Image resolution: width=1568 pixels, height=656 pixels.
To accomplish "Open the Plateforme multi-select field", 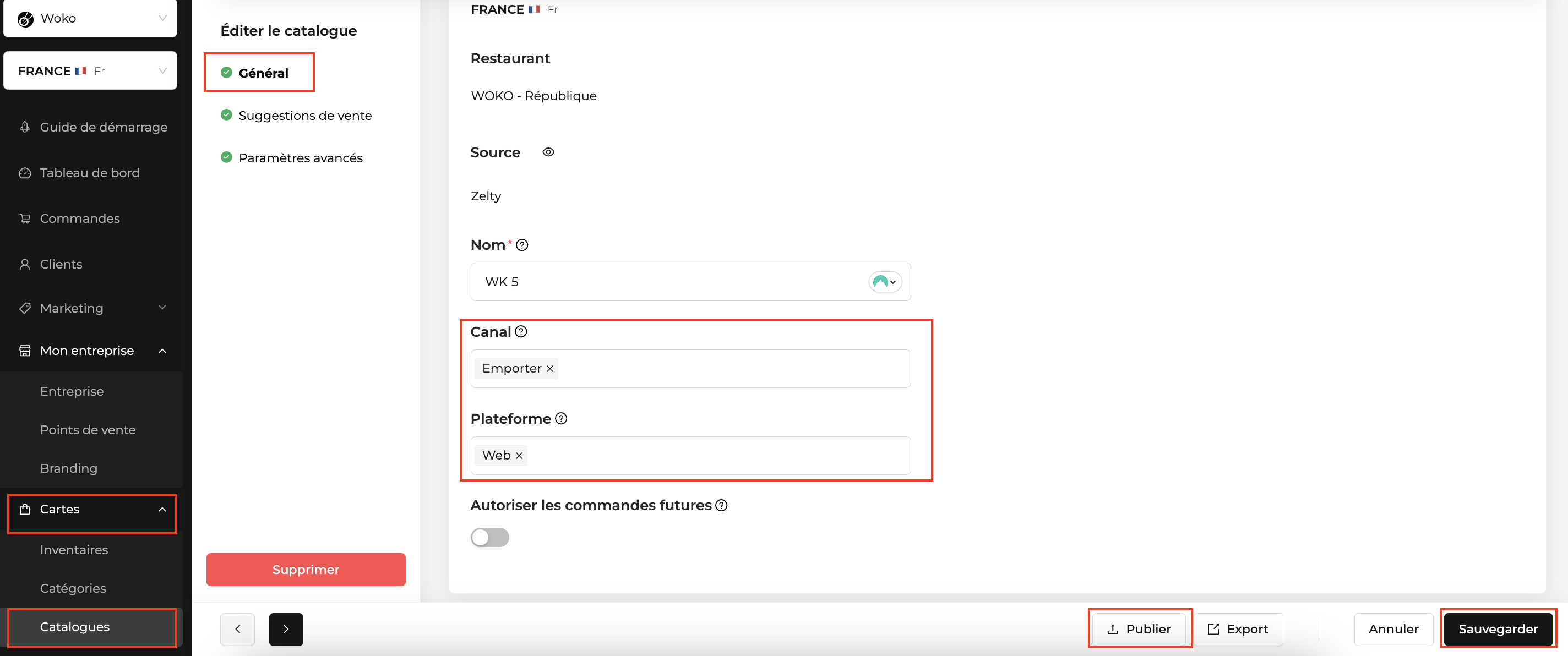I will 690,456.
